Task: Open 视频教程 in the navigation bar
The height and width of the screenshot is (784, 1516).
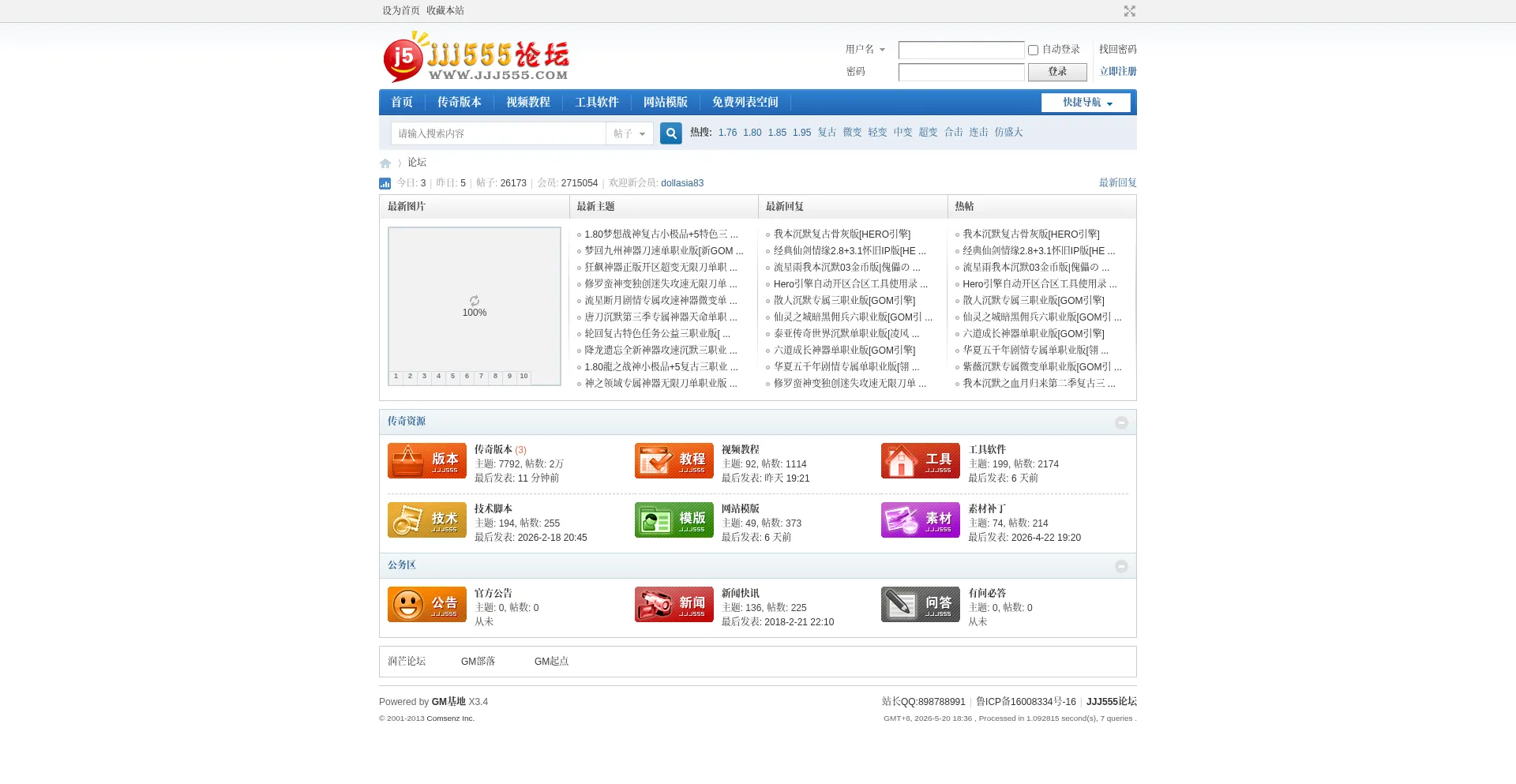Action: pos(528,103)
